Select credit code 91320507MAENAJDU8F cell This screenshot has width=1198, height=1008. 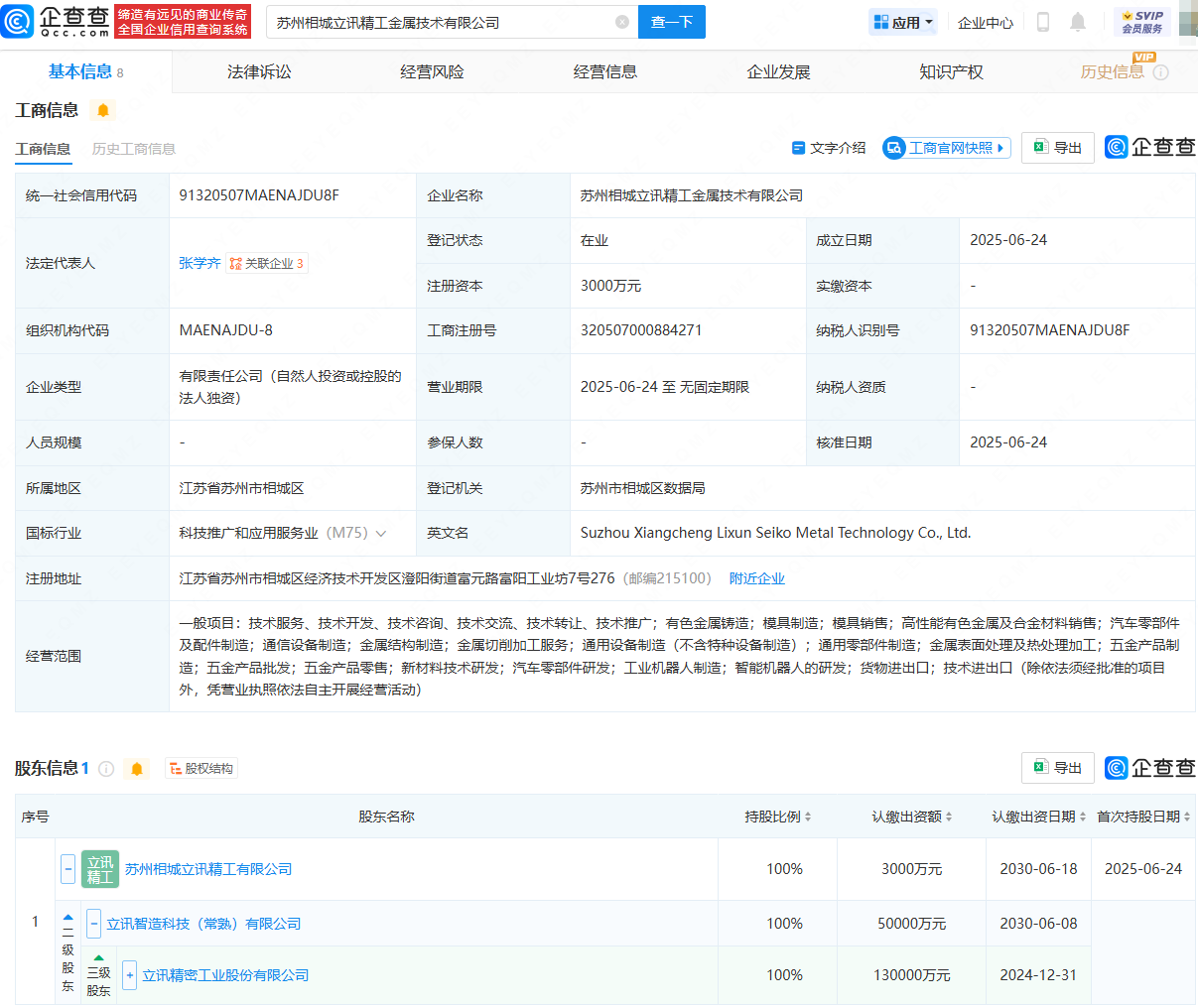(292, 195)
